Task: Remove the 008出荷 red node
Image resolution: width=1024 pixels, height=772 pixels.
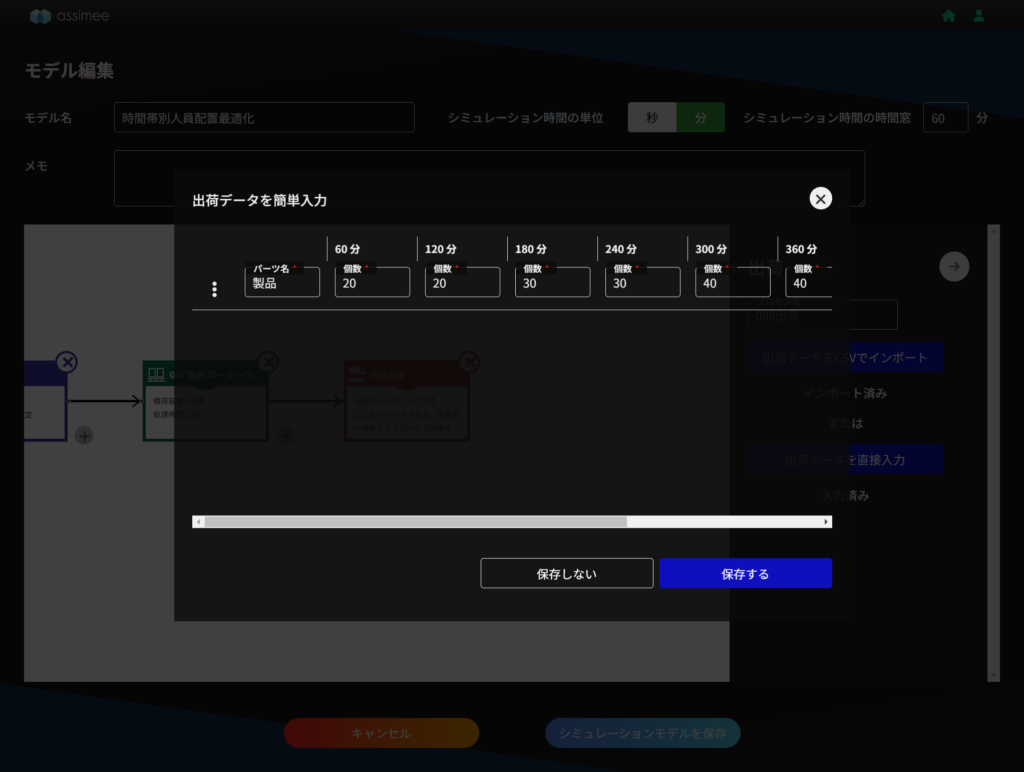Action: coord(470,362)
